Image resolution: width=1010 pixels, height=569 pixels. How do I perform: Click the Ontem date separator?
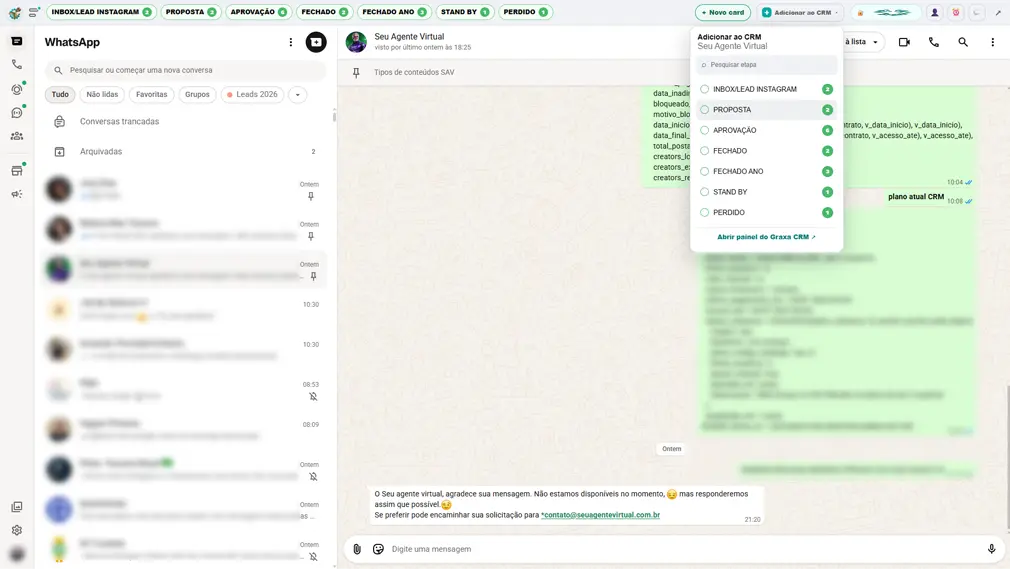click(x=671, y=448)
